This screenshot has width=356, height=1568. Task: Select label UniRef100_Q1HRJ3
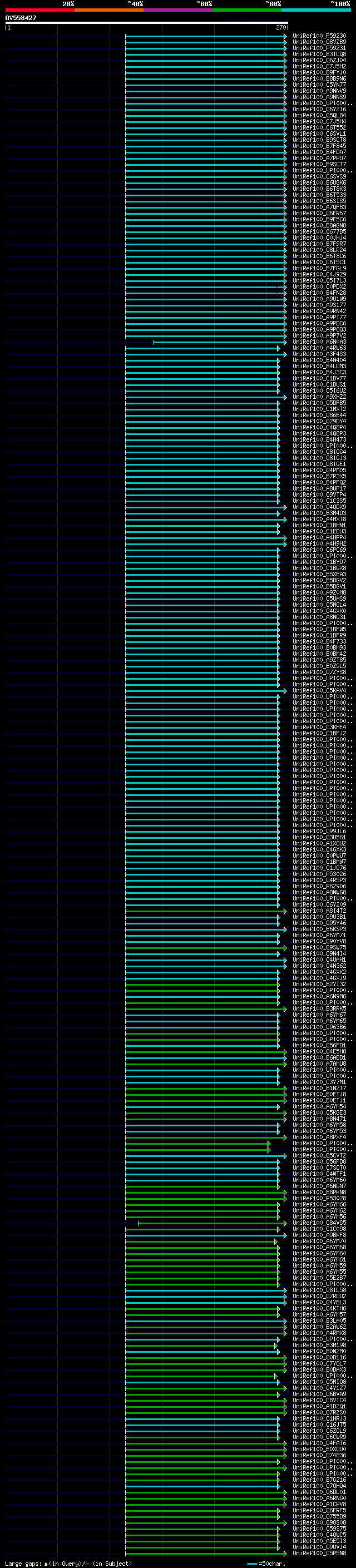pos(319,1418)
